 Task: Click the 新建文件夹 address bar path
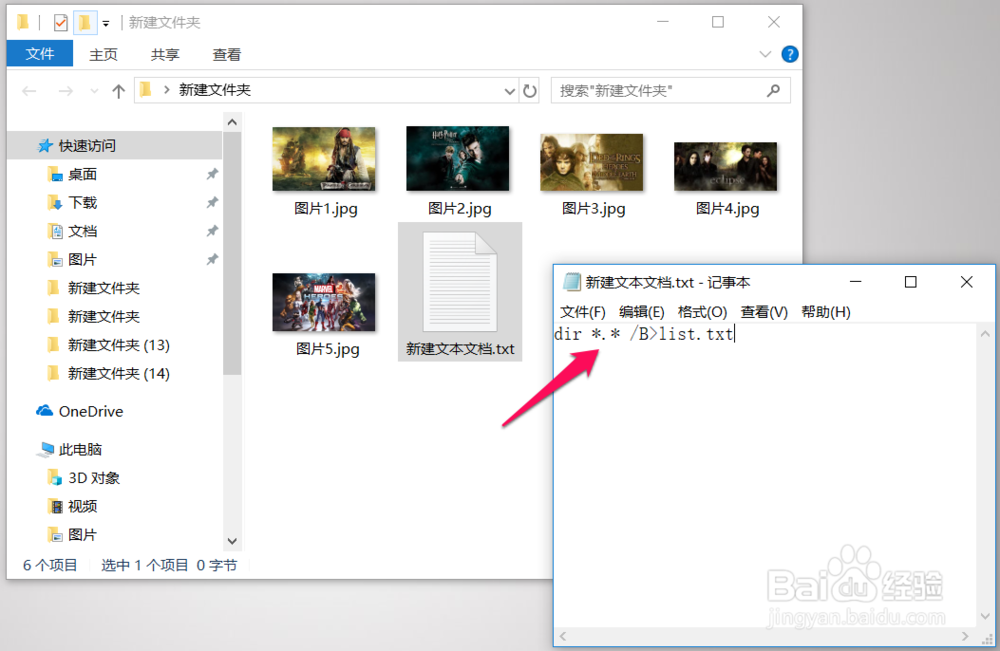tap(215, 90)
